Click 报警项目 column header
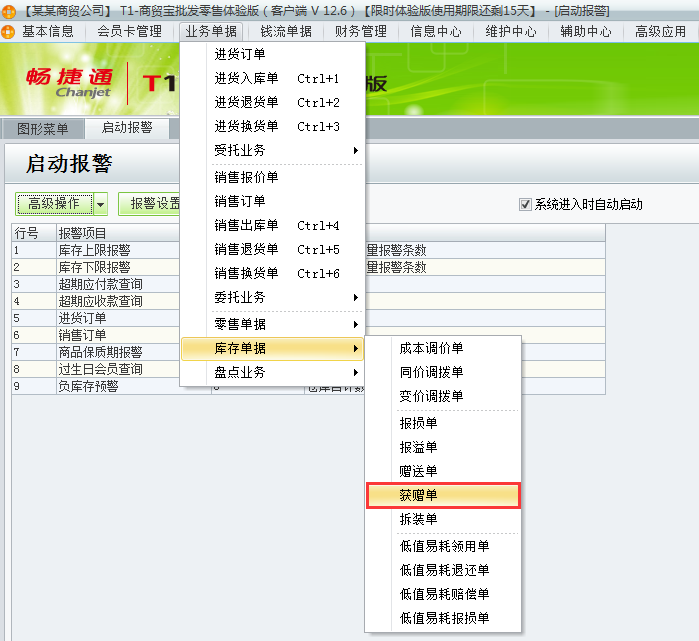 point(118,233)
